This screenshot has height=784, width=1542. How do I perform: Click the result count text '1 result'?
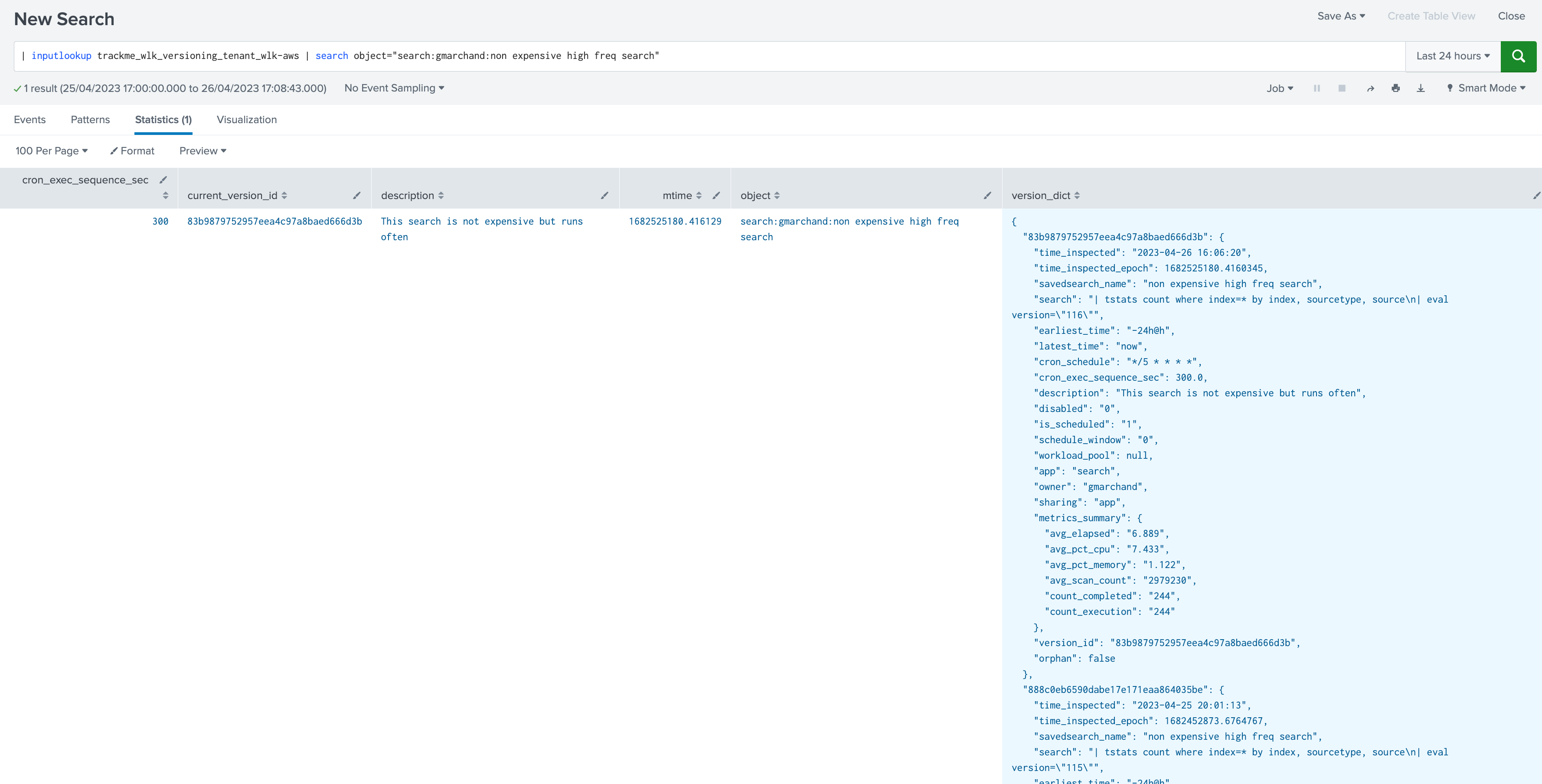click(41, 88)
